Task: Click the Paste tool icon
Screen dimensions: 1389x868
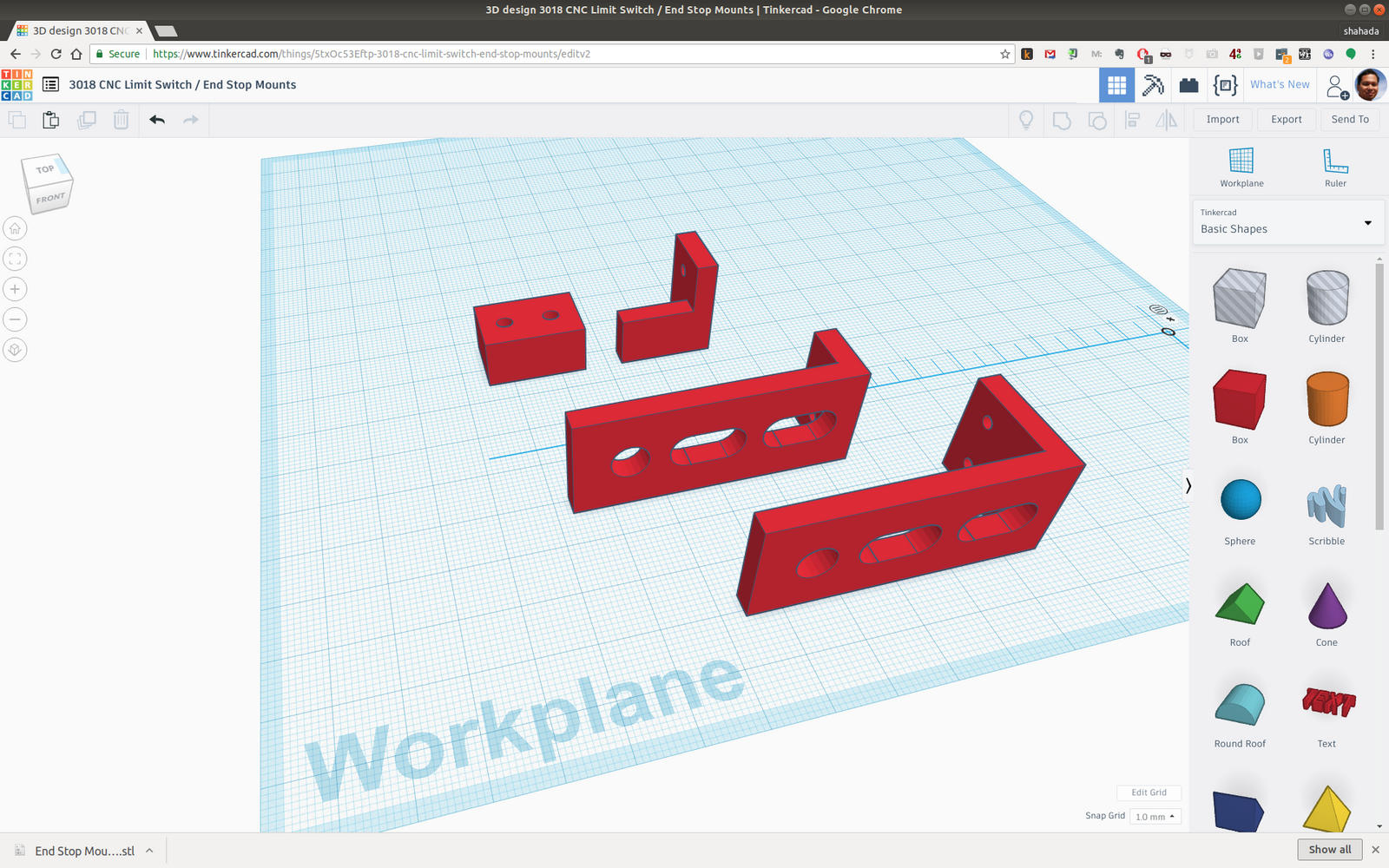Action: 51,120
